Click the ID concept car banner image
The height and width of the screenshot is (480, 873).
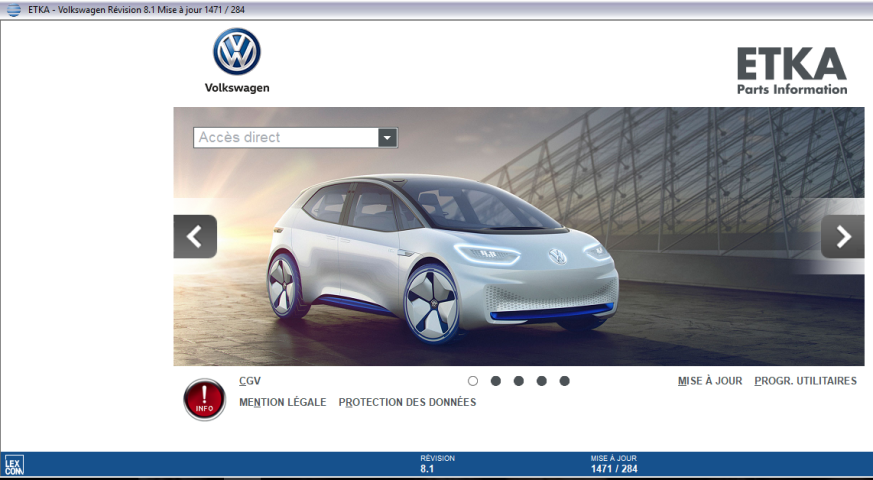pos(519,237)
